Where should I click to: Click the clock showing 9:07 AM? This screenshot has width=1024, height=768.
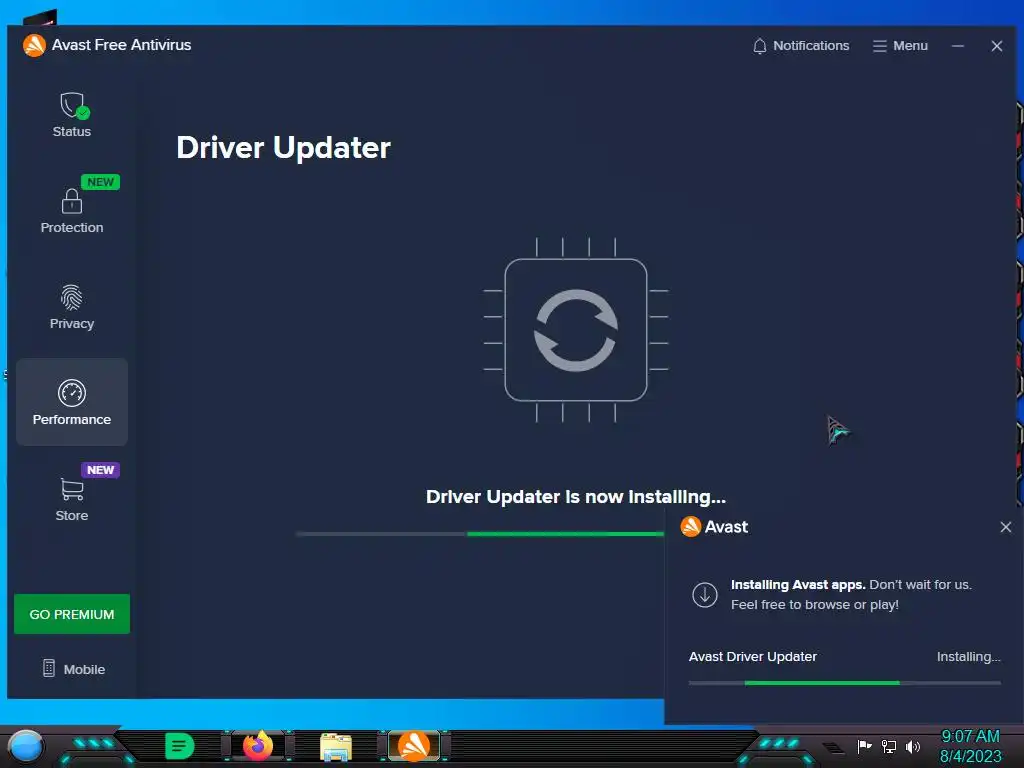tap(970, 736)
